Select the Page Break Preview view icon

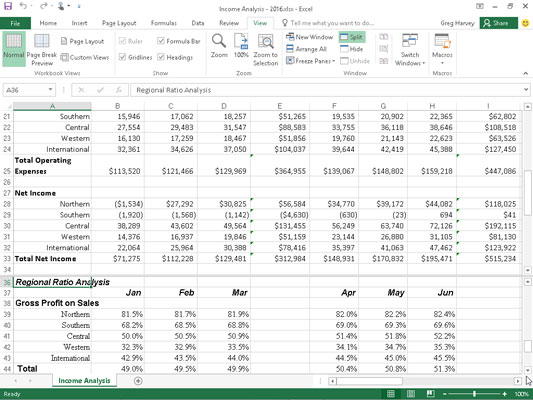[x=41, y=41]
